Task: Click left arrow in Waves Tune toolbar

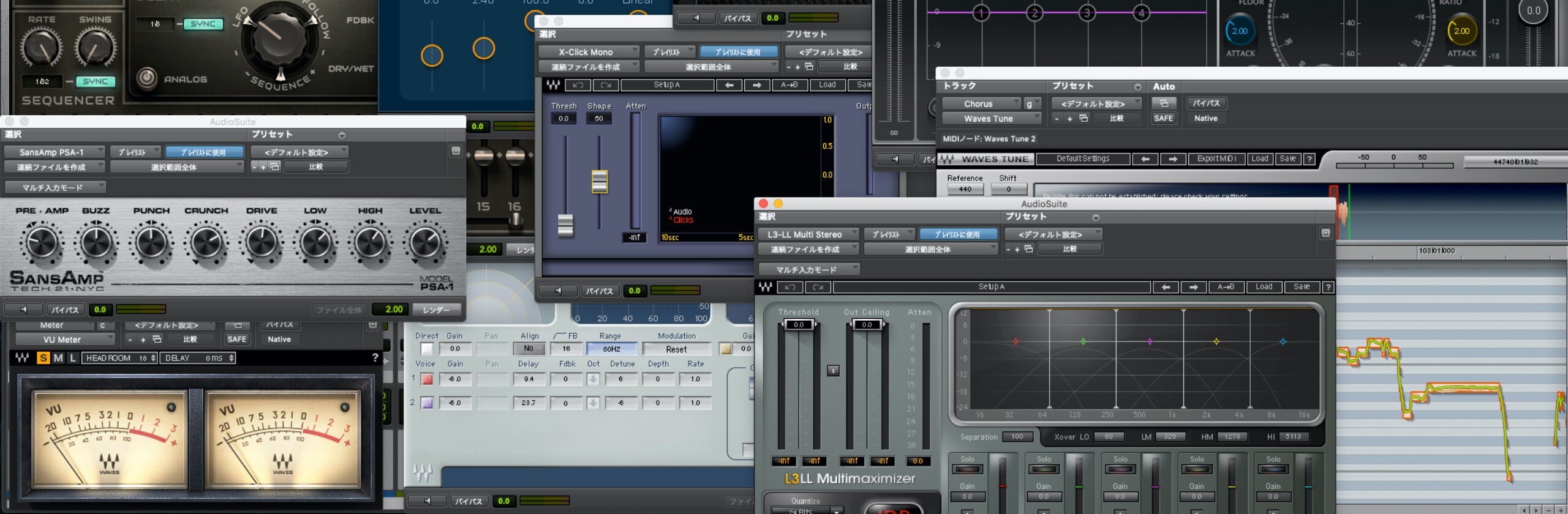Action: (x=1145, y=159)
